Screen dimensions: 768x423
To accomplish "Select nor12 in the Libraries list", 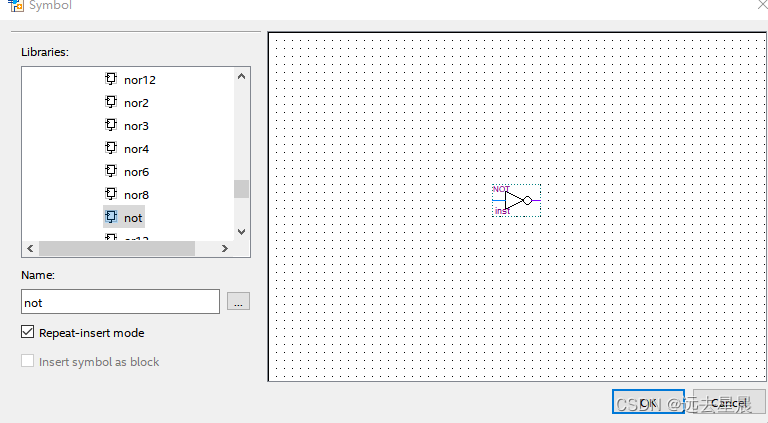I will [140, 80].
